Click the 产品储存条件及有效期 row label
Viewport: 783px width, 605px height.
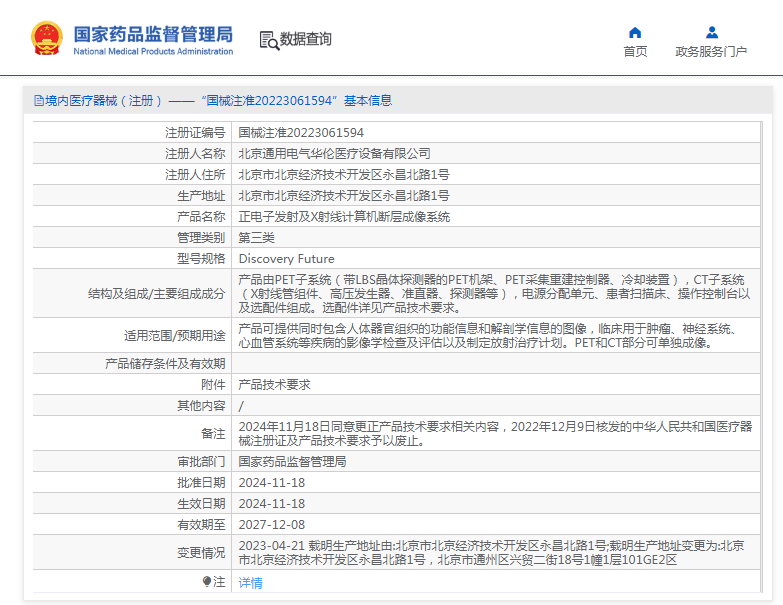click(165, 363)
